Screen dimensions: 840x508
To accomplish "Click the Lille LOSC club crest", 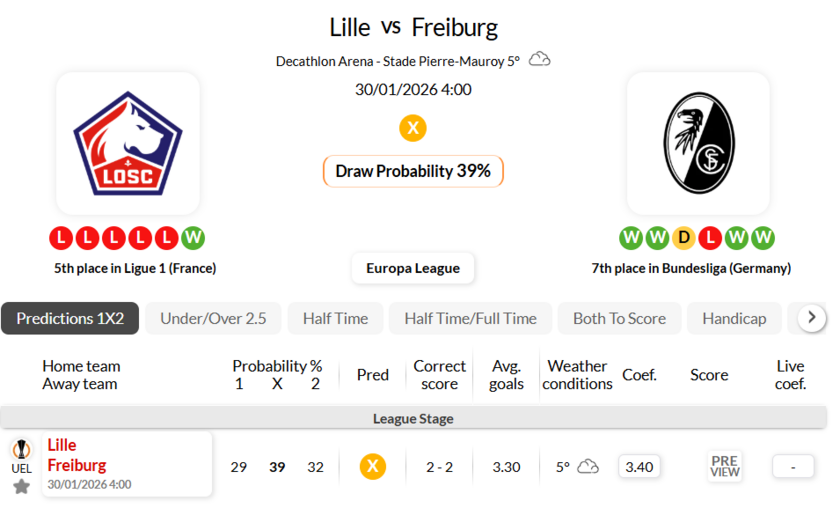I will tap(127, 143).
